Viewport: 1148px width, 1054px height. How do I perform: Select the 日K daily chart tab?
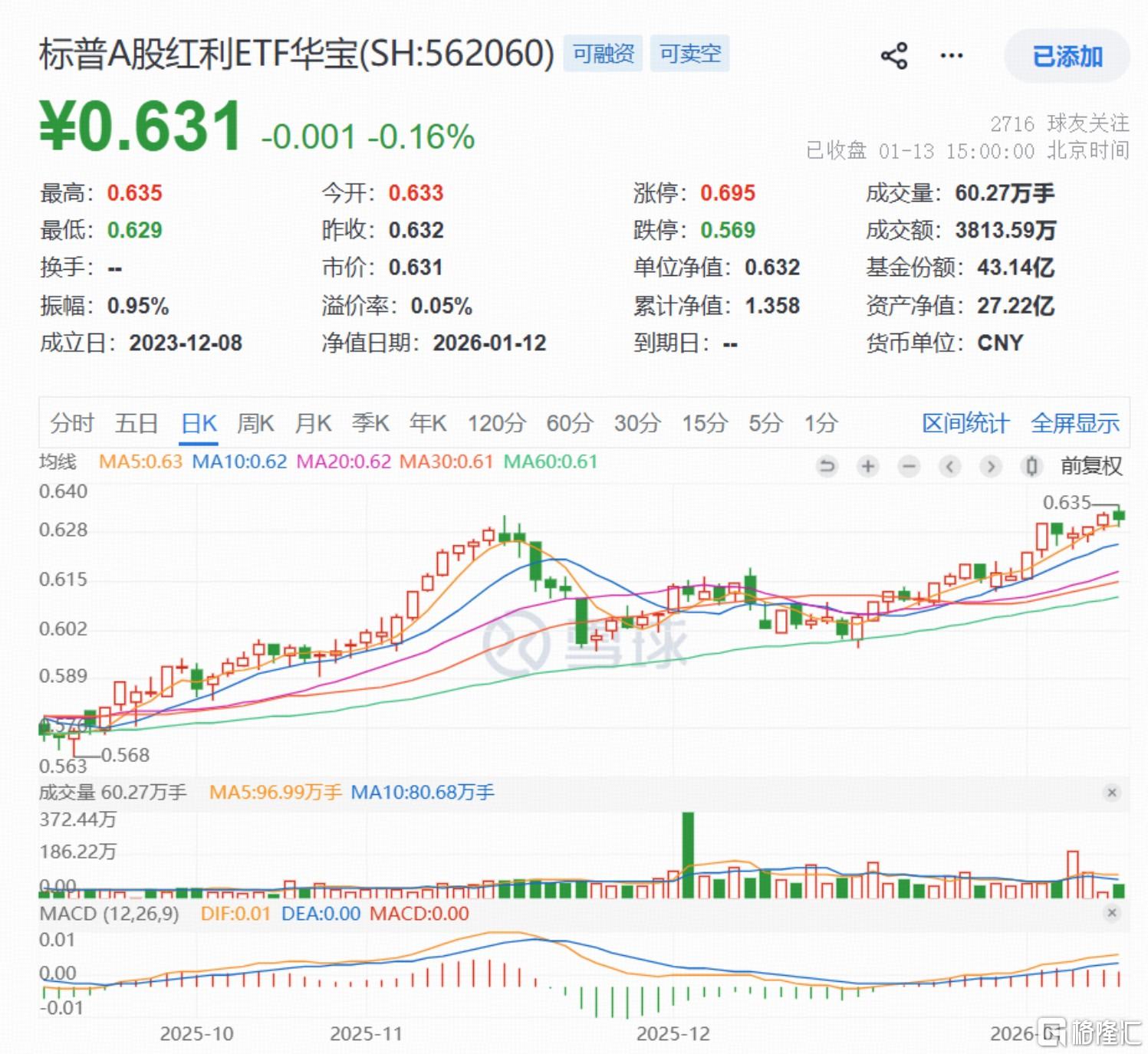click(x=199, y=423)
